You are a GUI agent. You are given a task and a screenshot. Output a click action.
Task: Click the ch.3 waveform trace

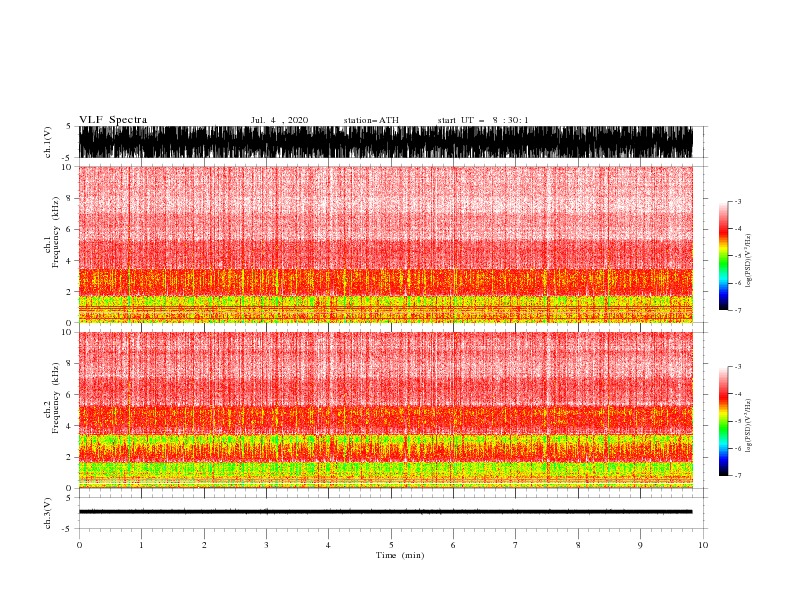coord(386,512)
